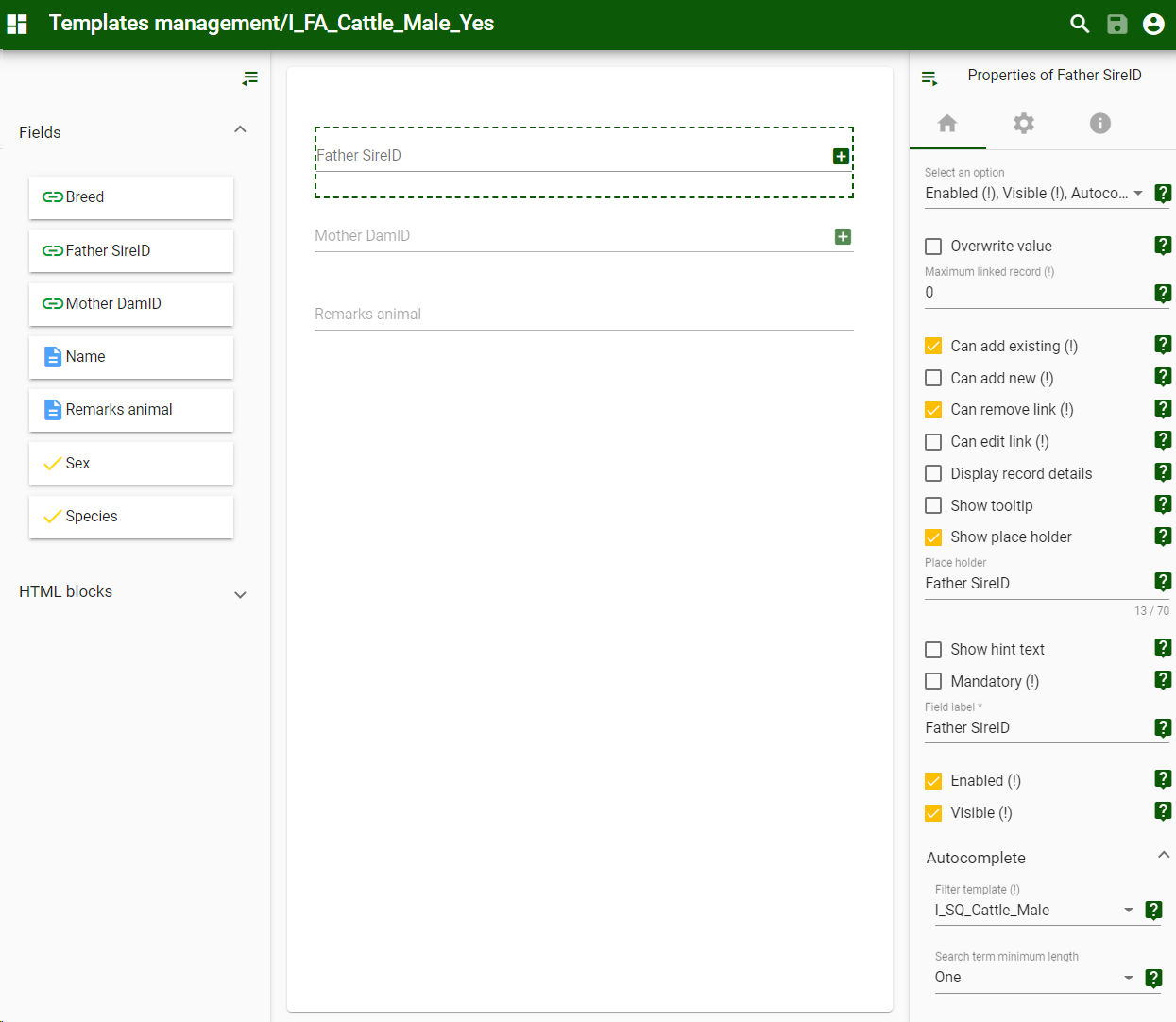Click plus icon on Mother DamID field
Image resolution: width=1176 pixels, height=1022 pixels.
tap(843, 236)
